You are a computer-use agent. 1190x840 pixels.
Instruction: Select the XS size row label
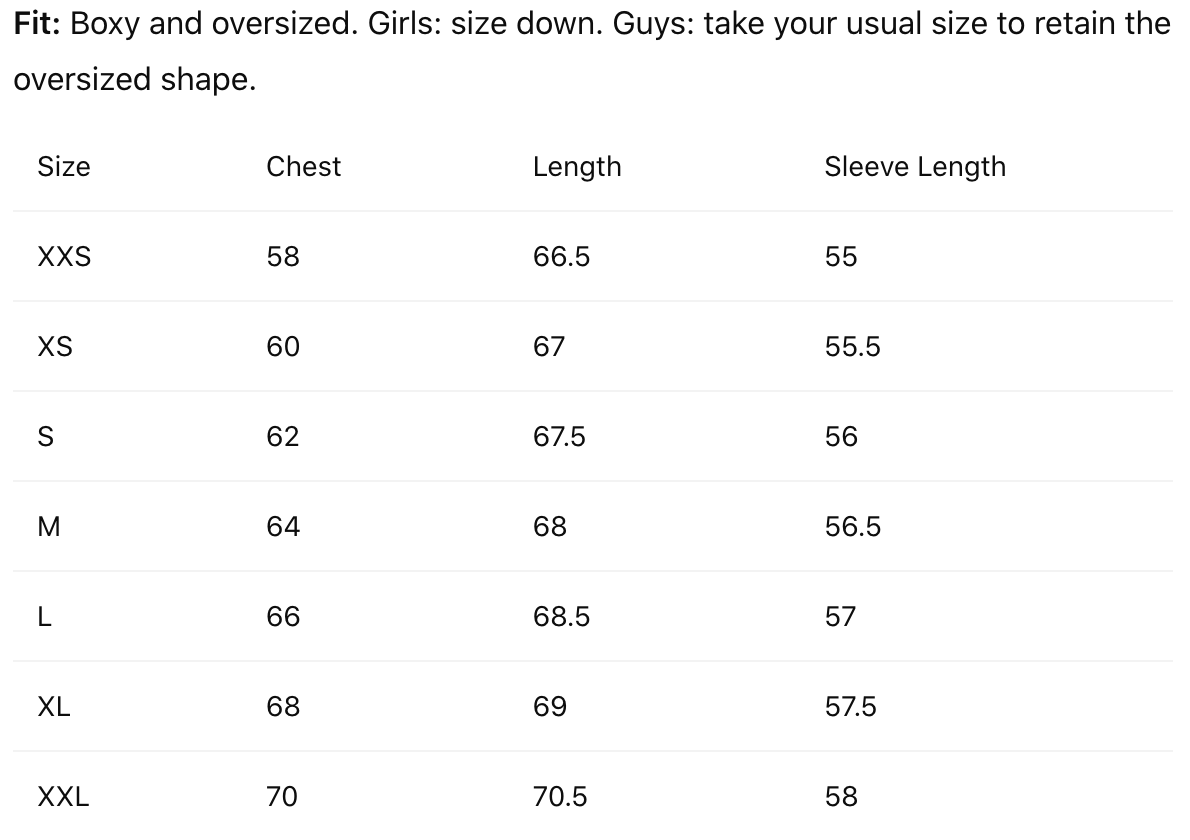[54, 347]
